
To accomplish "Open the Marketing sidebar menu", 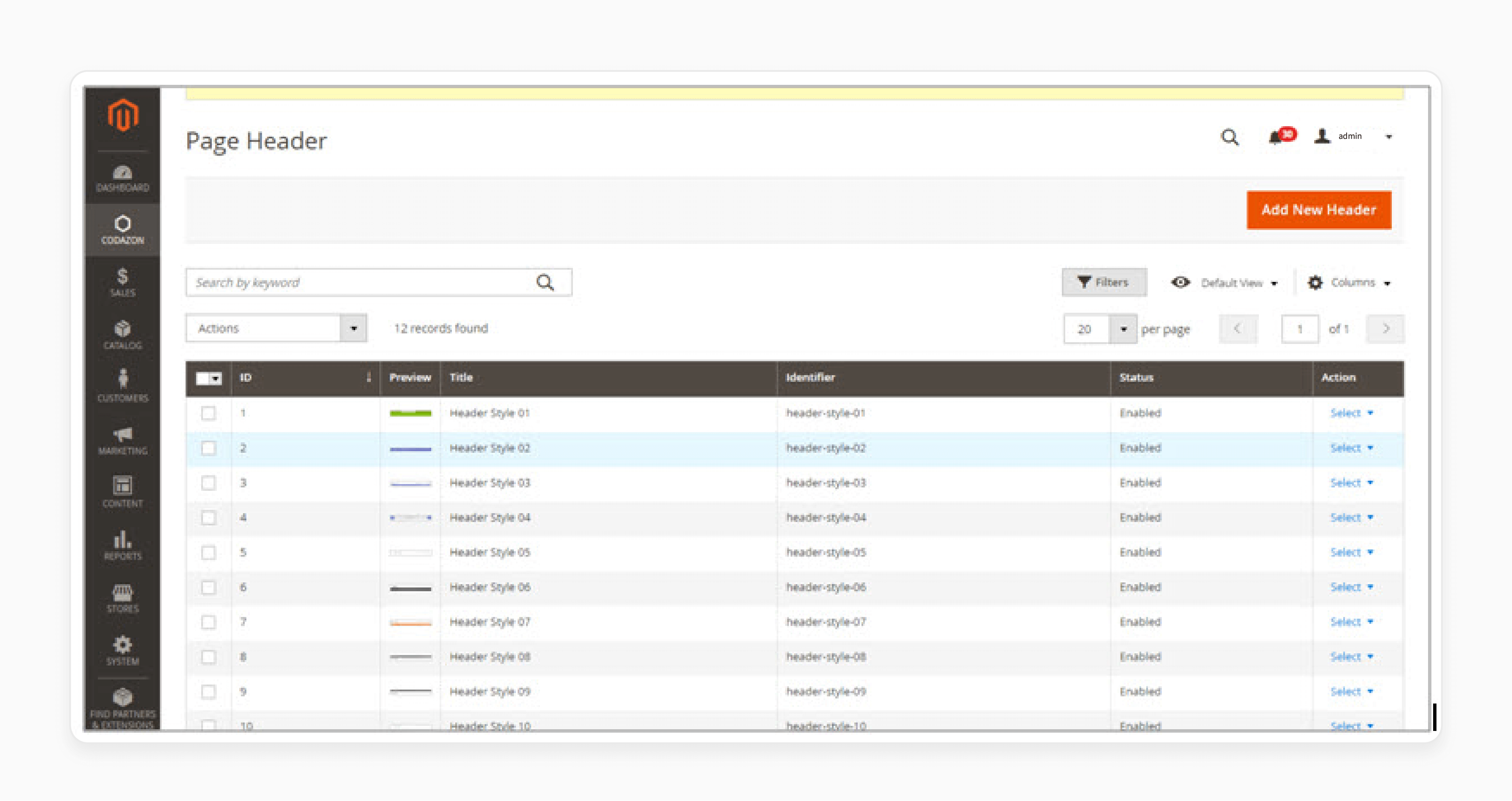I will click(x=123, y=441).
